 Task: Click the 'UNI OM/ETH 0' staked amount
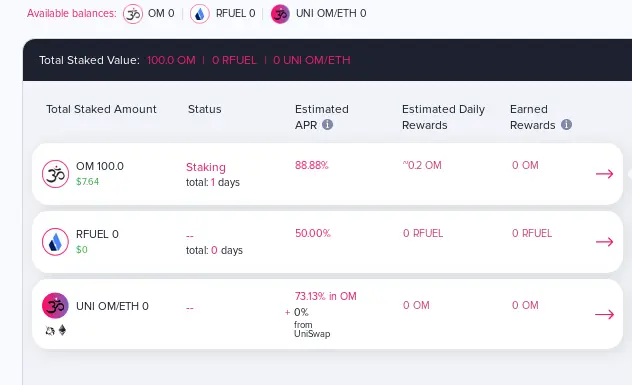pyautogui.click(x=112, y=306)
